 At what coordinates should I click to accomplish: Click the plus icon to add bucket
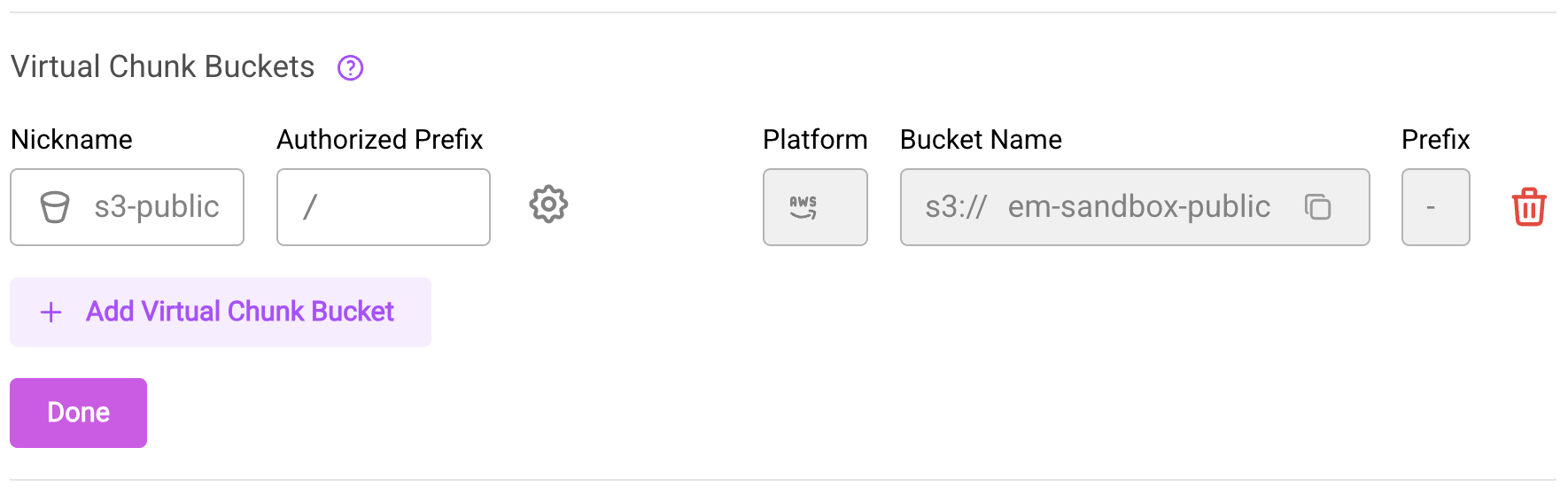point(51,313)
